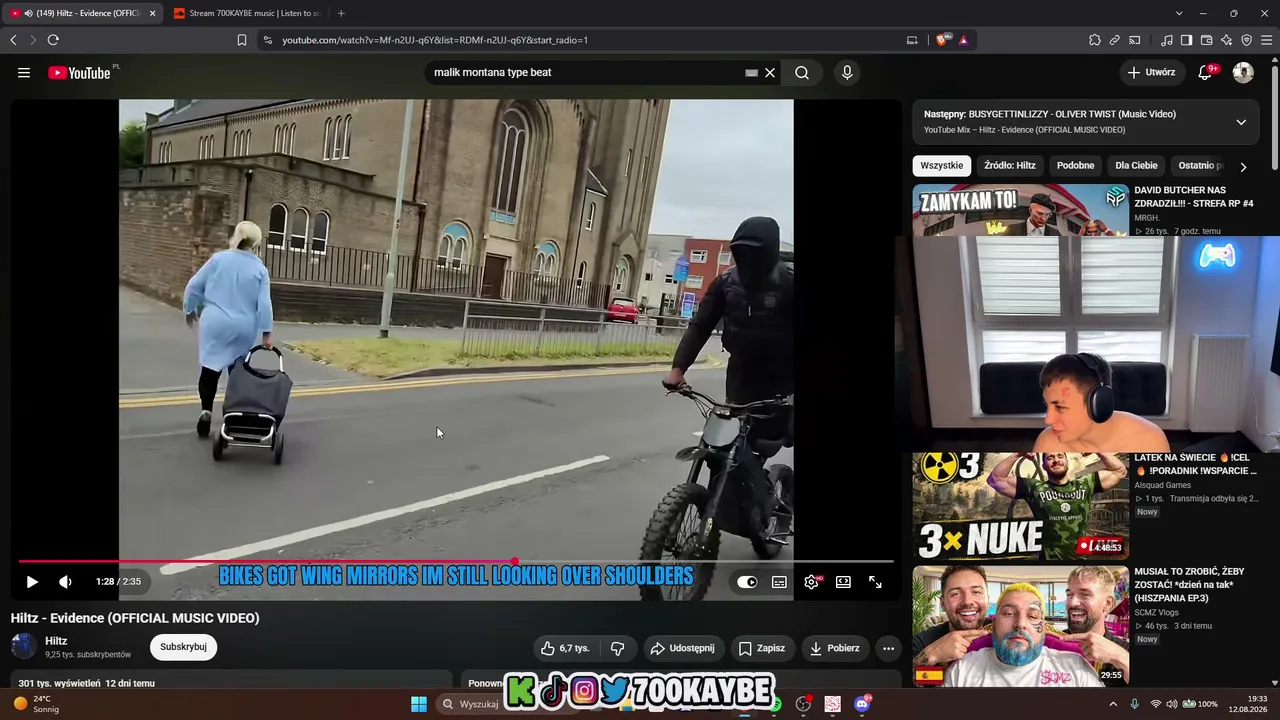
Task: Run the search with the magnifier button
Action: click(802, 73)
